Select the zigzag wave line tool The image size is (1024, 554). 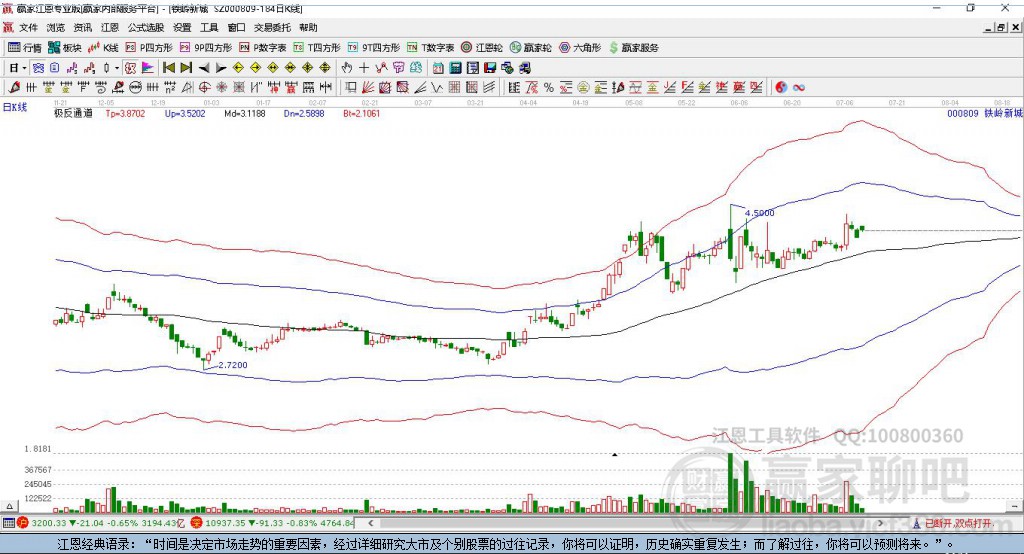pyautogui.click(x=437, y=88)
